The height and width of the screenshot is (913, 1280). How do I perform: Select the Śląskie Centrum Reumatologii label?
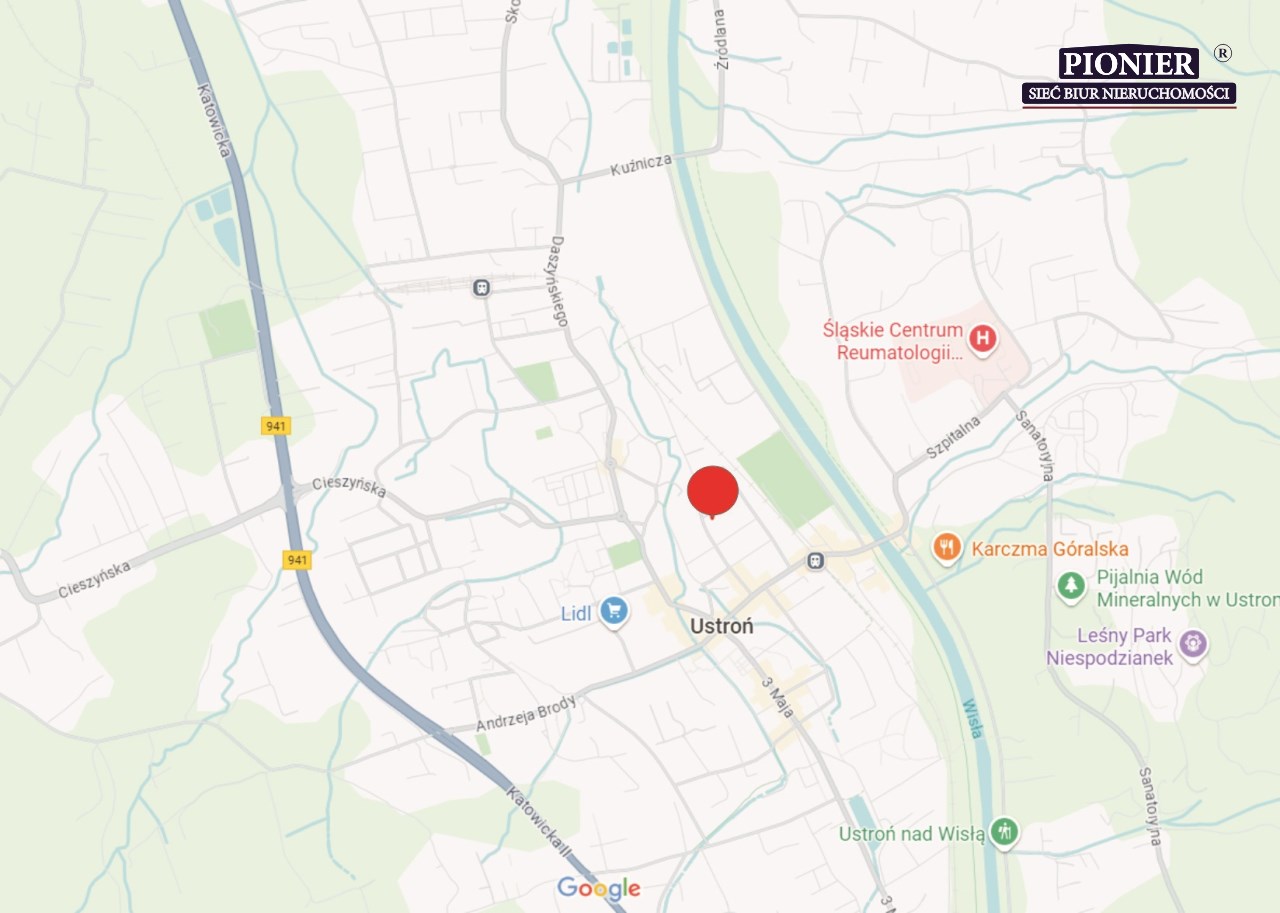(x=893, y=341)
